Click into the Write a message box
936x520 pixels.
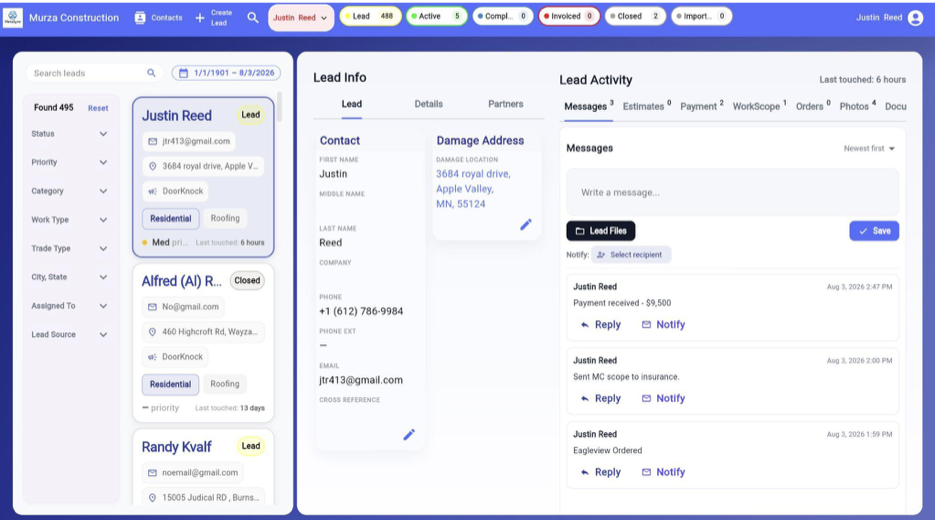coord(732,192)
